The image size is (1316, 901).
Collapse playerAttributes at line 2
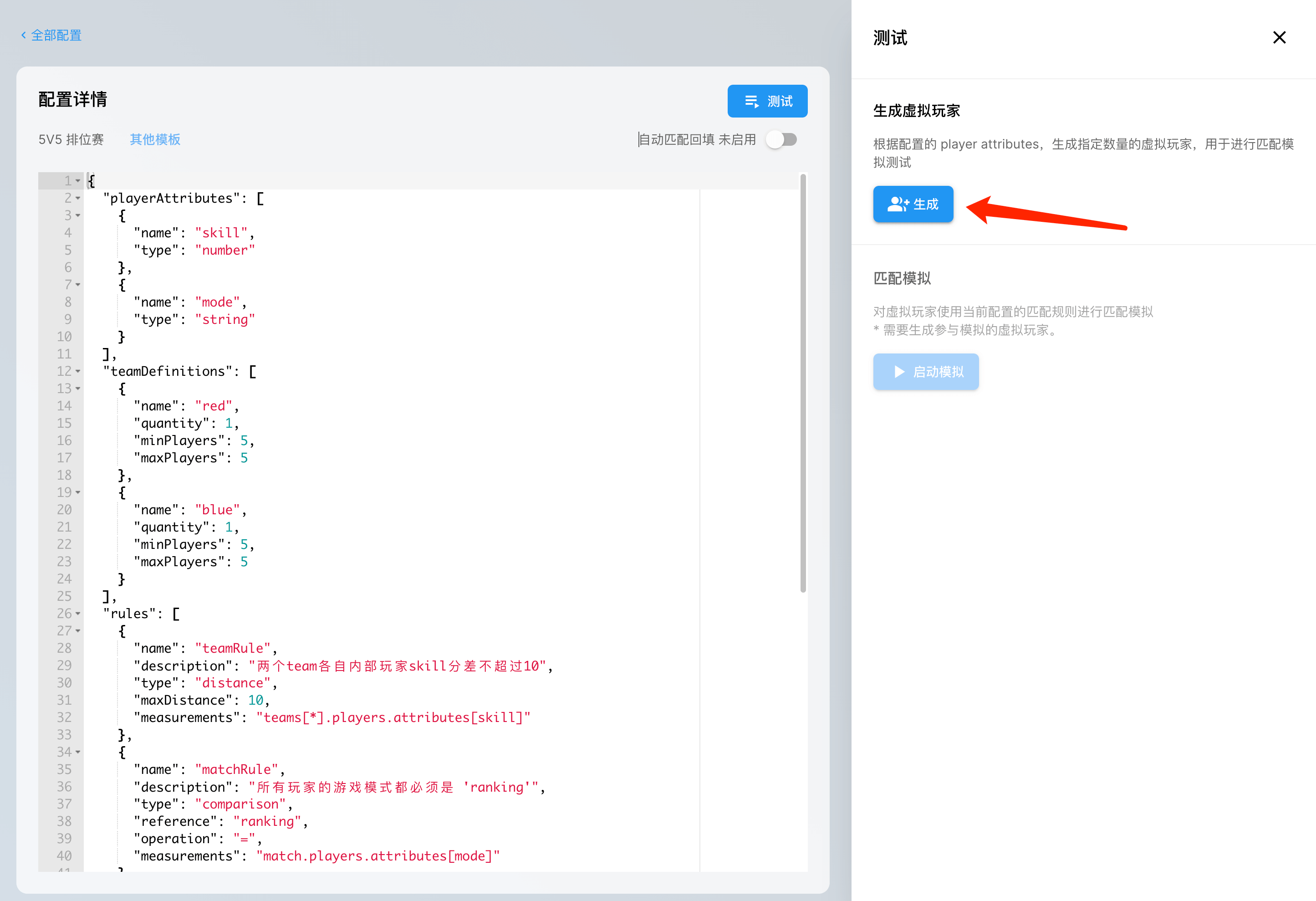pyautogui.click(x=78, y=198)
